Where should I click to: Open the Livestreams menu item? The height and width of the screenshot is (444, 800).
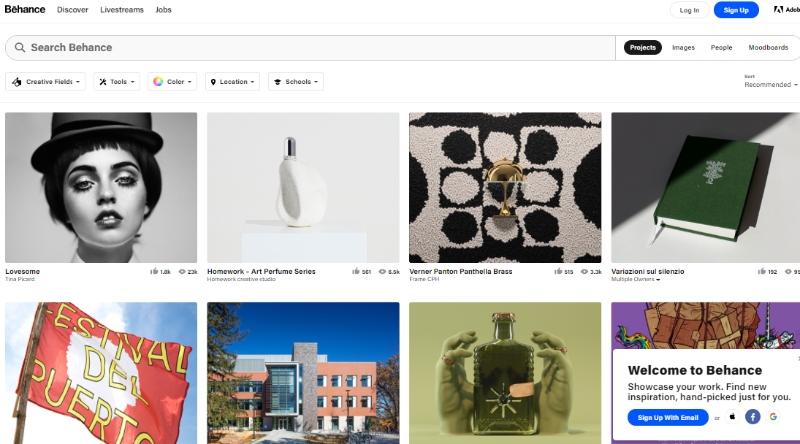click(x=122, y=10)
